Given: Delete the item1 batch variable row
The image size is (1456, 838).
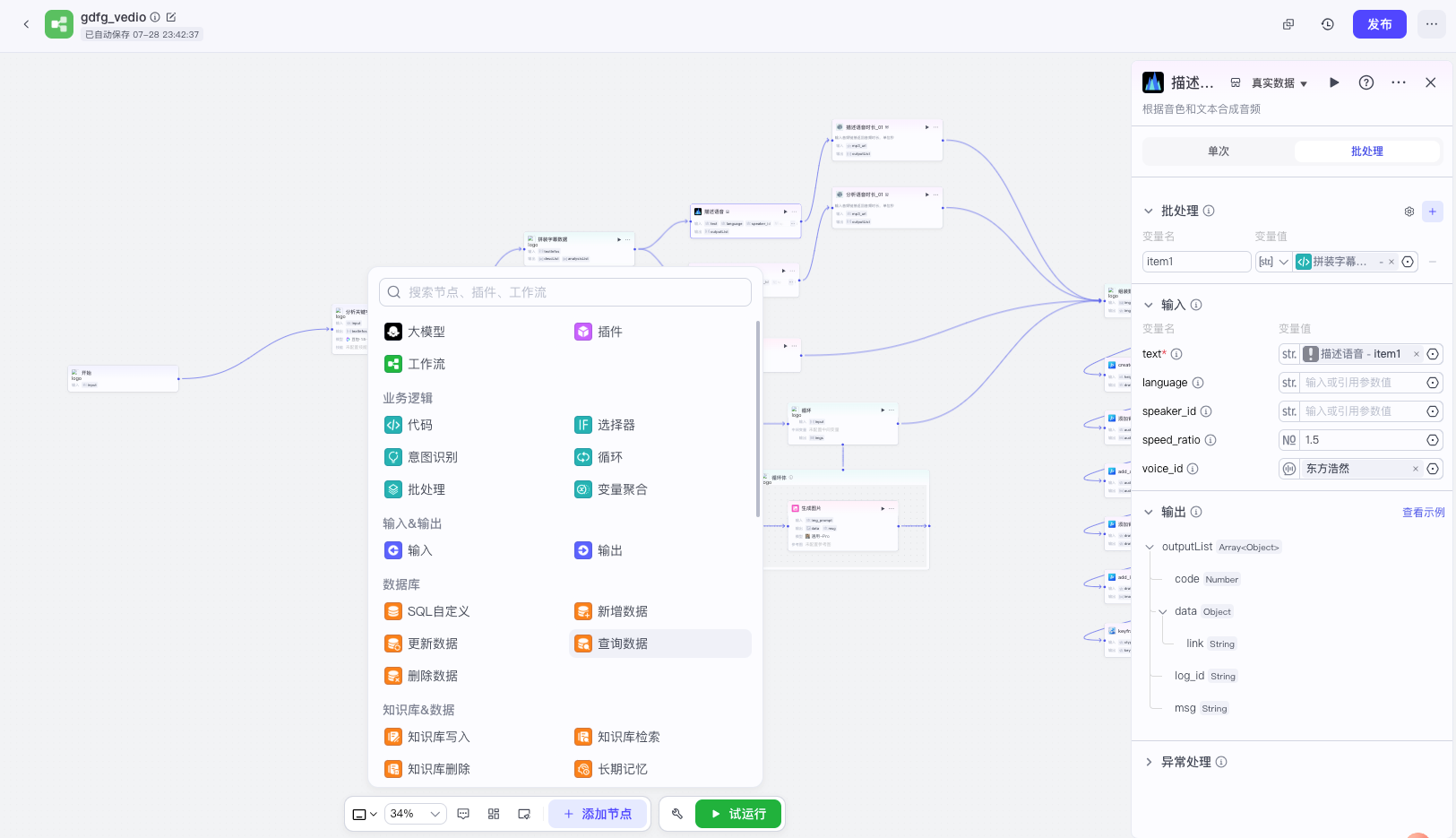Looking at the screenshot, I should (x=1433, y=262).
